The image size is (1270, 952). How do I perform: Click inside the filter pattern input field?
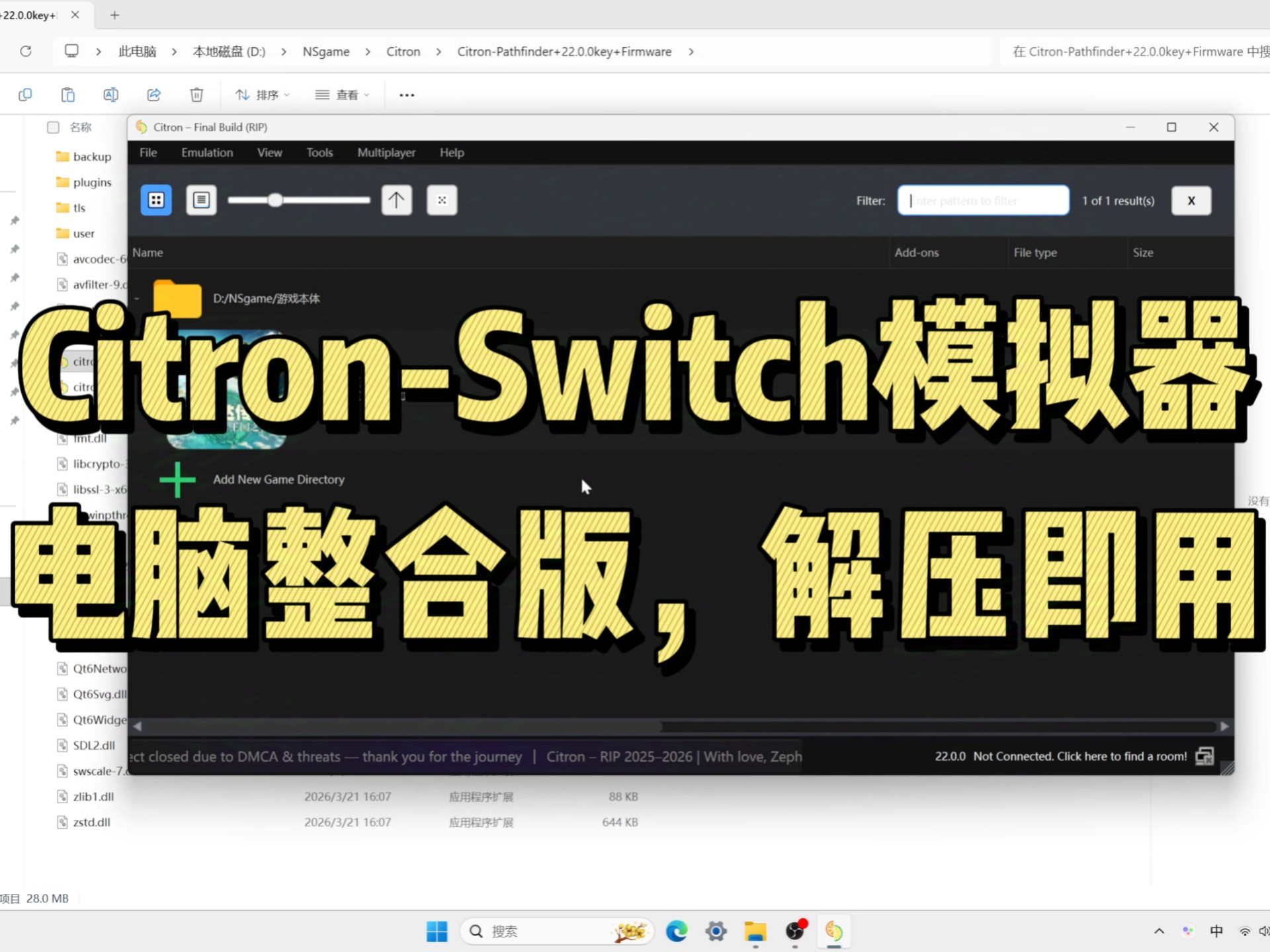982,200
